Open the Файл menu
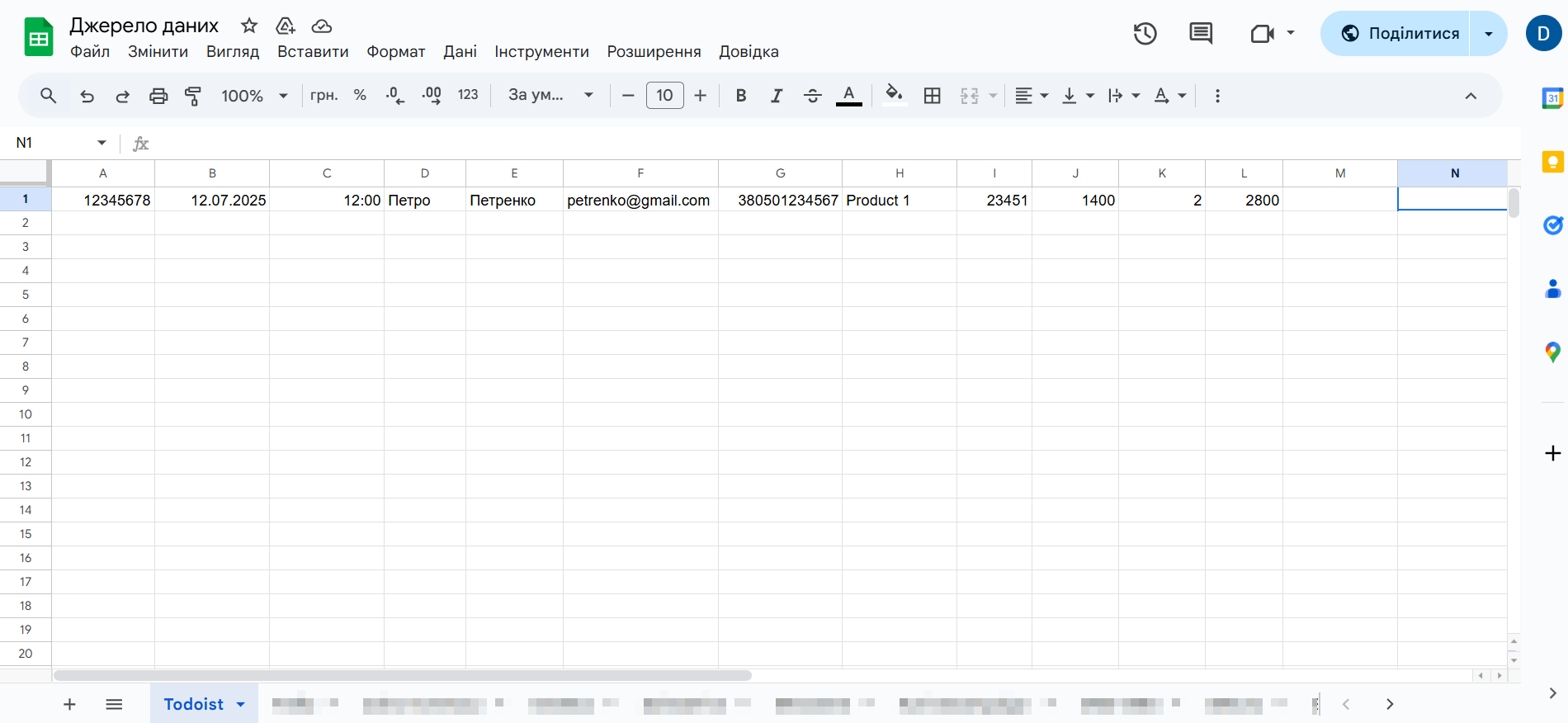This screenshot has height=723, width=1568. point(90,52)
